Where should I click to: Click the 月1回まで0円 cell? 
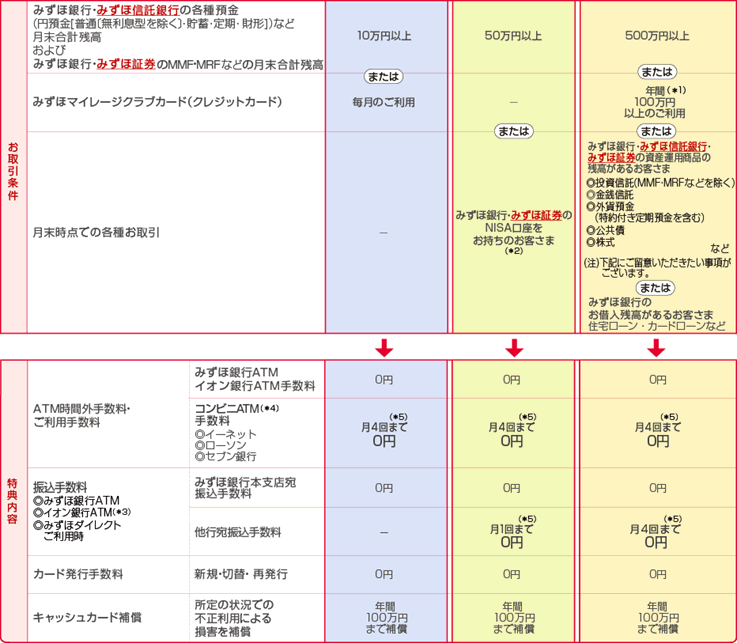(512, 532)
